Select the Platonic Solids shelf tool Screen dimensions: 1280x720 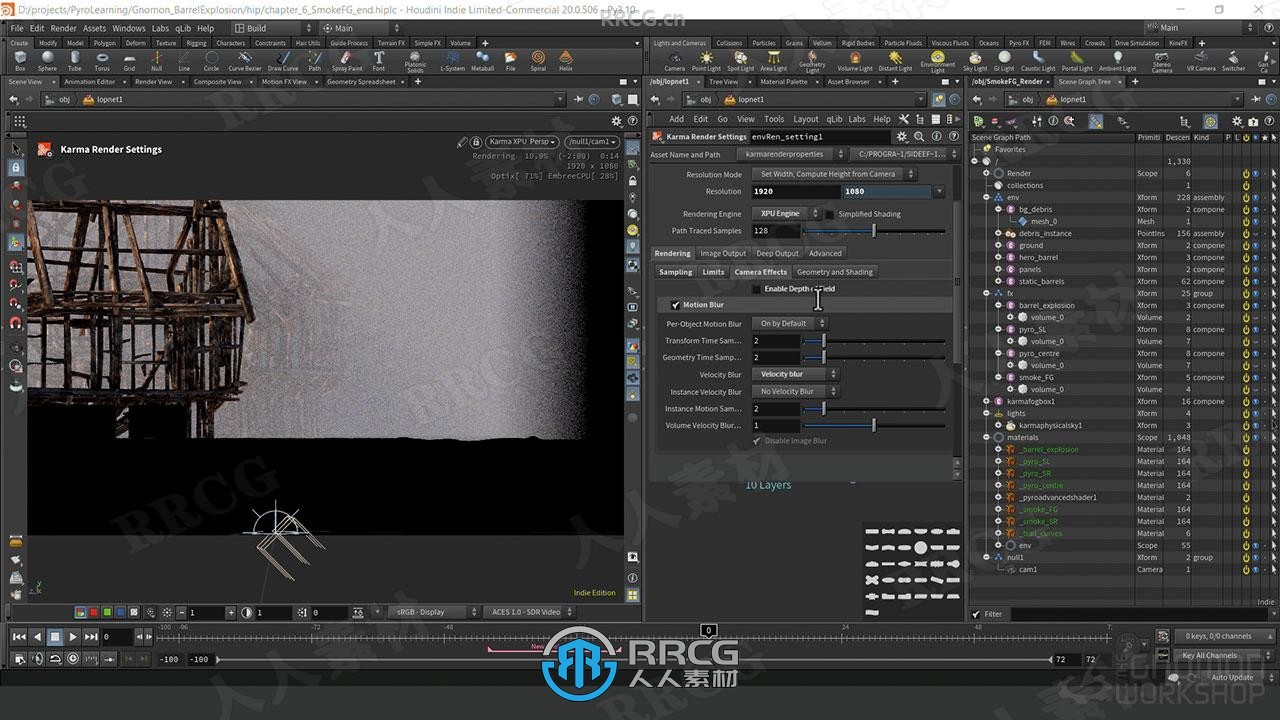pyautogui.click(x=415, y=61)
